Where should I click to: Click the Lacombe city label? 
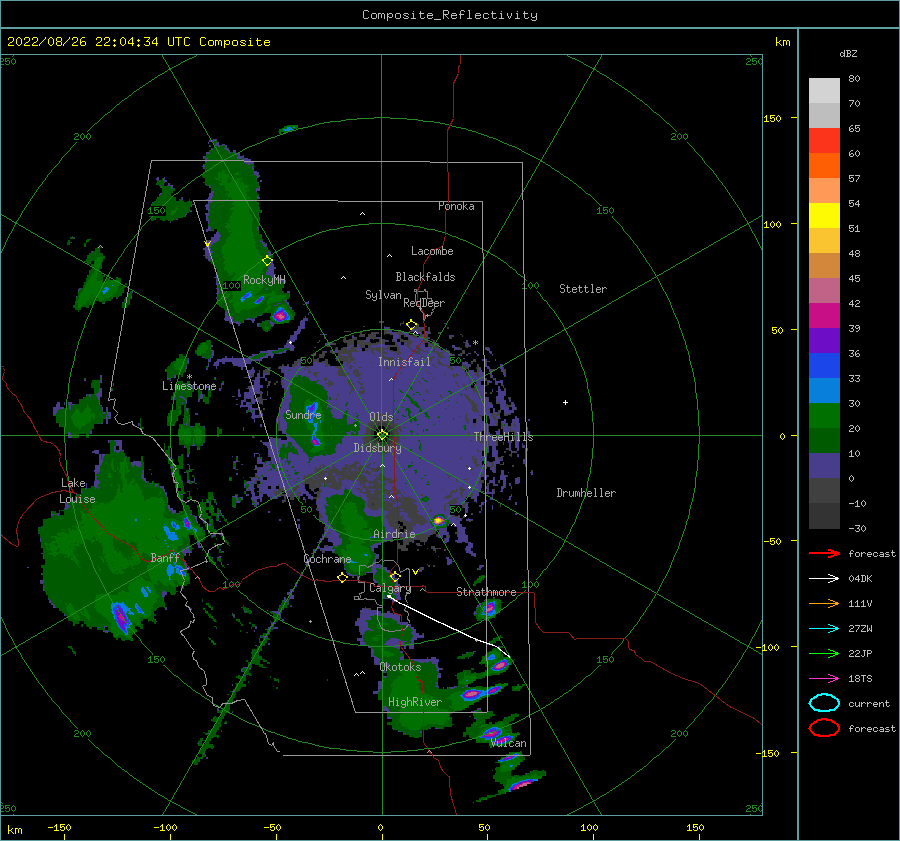[x=432, y=251]
